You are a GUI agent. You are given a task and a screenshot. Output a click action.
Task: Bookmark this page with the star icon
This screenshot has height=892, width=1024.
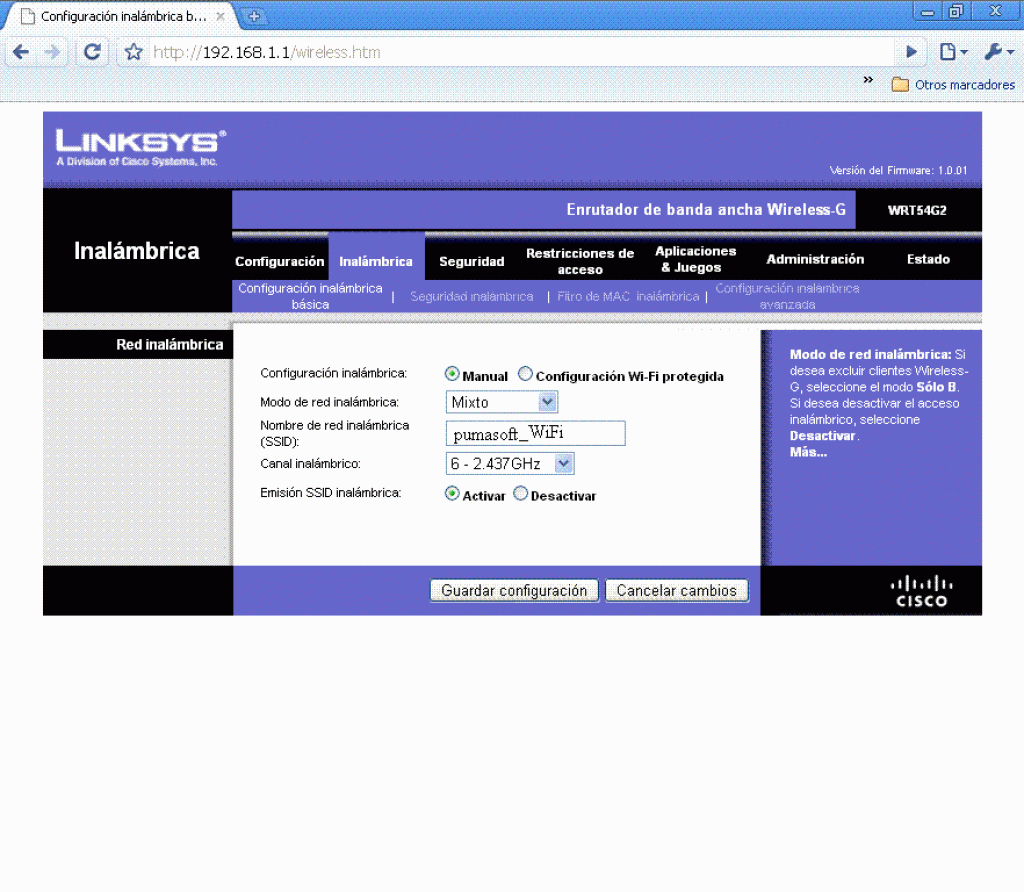pyautogui.click(x=134, y=52)
